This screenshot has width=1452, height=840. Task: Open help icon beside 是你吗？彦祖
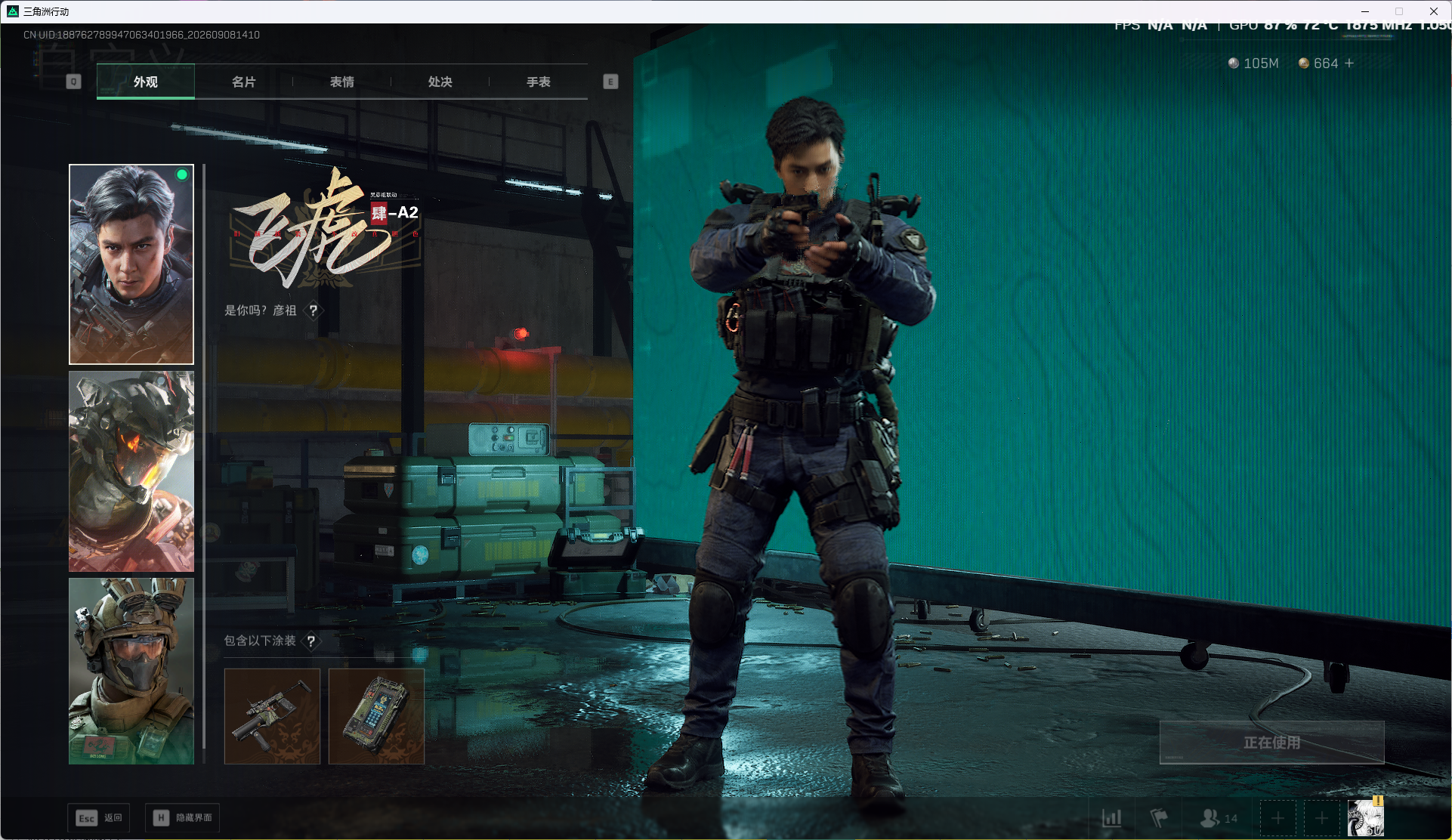click(x=313, y=310)
